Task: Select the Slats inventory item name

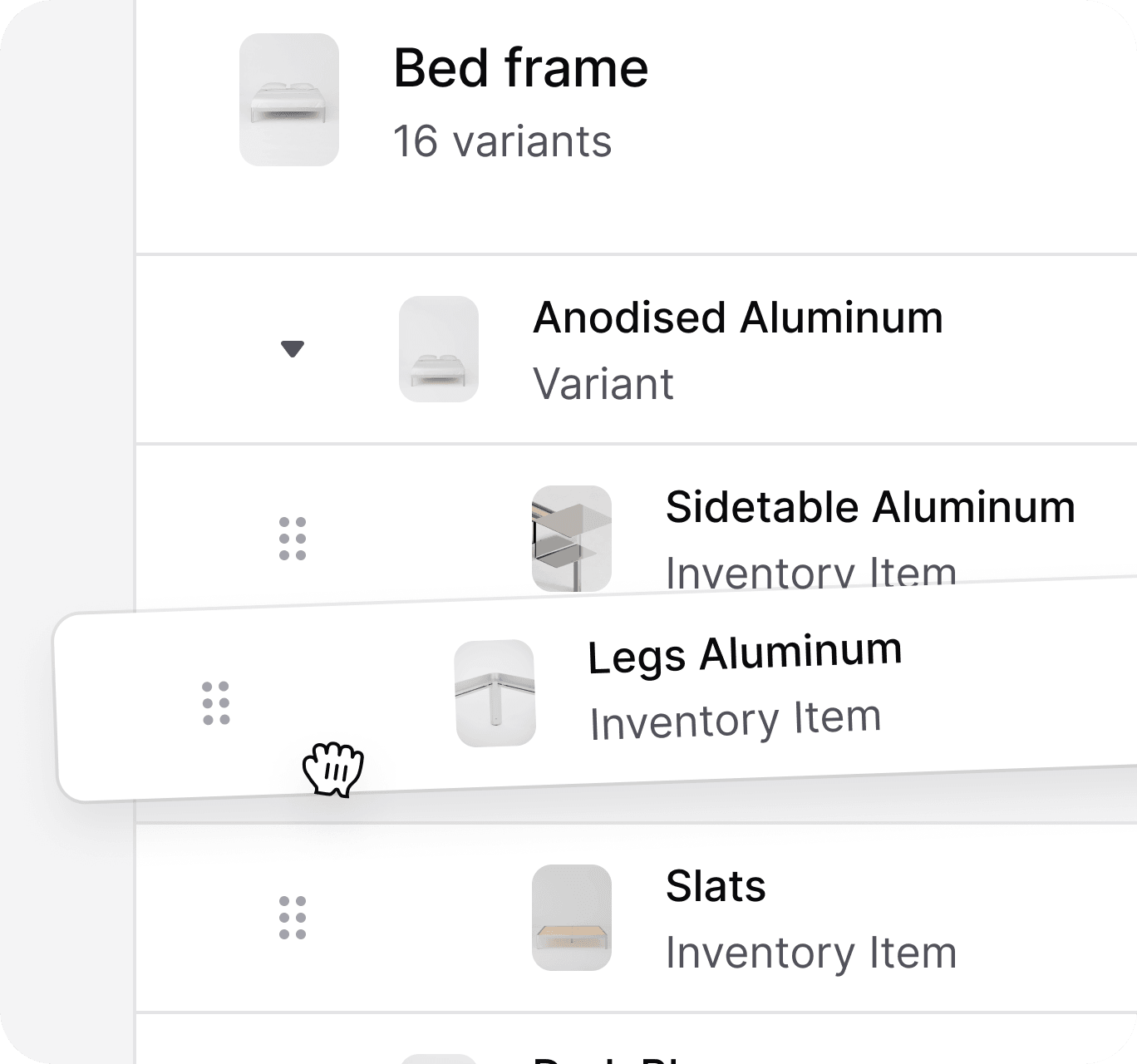Action: click(x=716, y=886)
